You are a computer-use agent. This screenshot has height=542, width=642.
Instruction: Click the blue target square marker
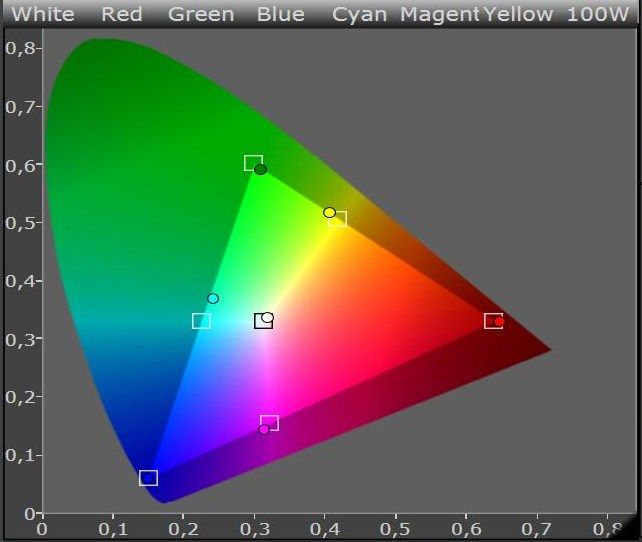148,478
